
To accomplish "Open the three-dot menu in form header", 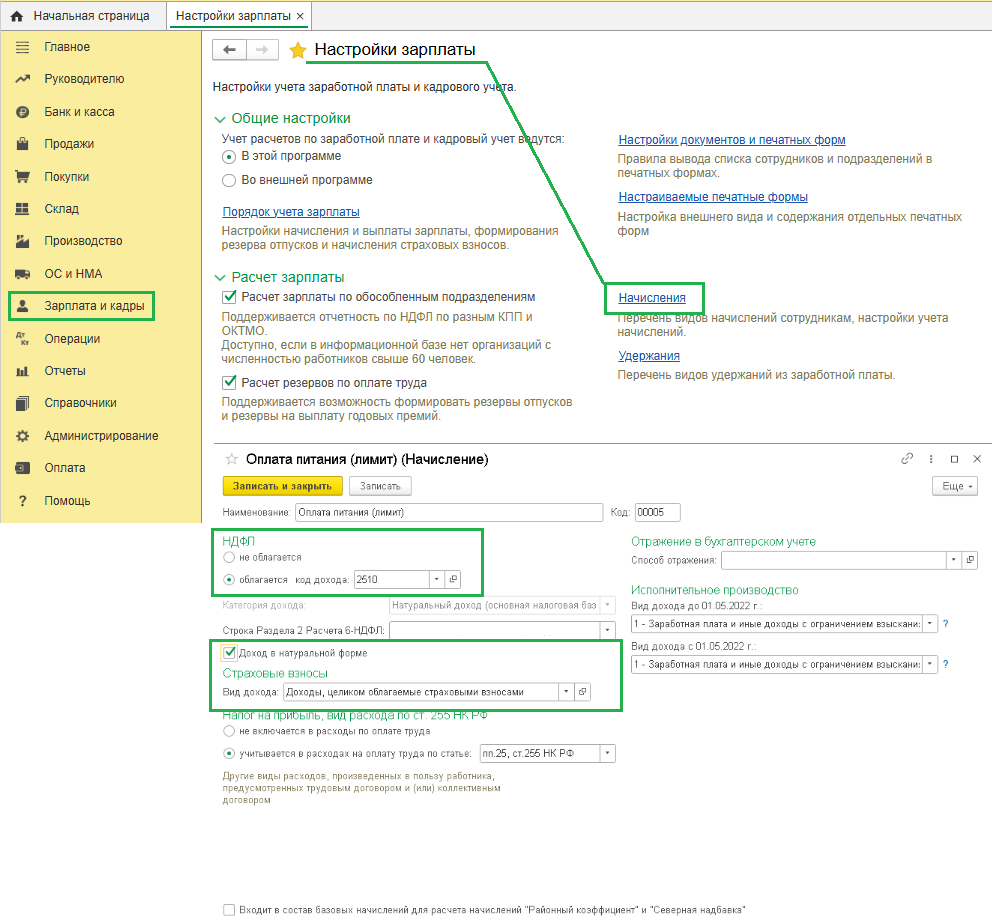I will pos(931,459).
